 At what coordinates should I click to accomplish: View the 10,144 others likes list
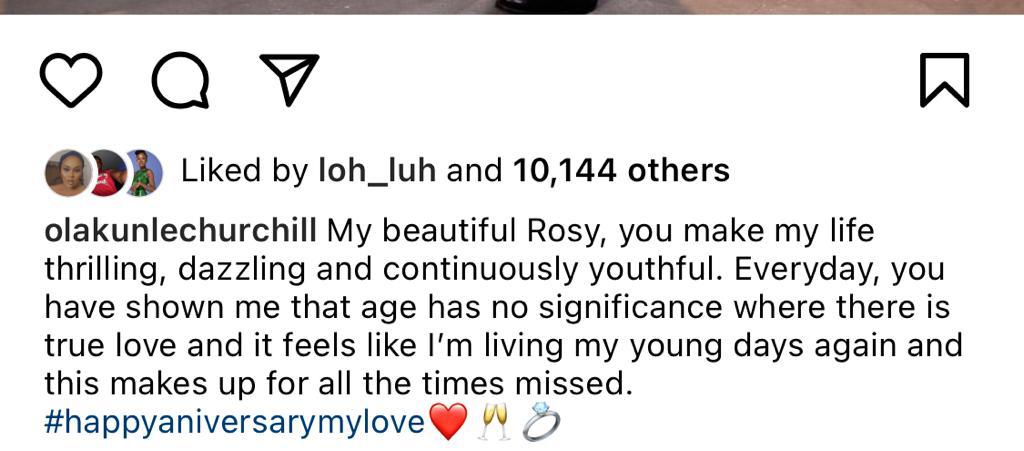[621, 172]
